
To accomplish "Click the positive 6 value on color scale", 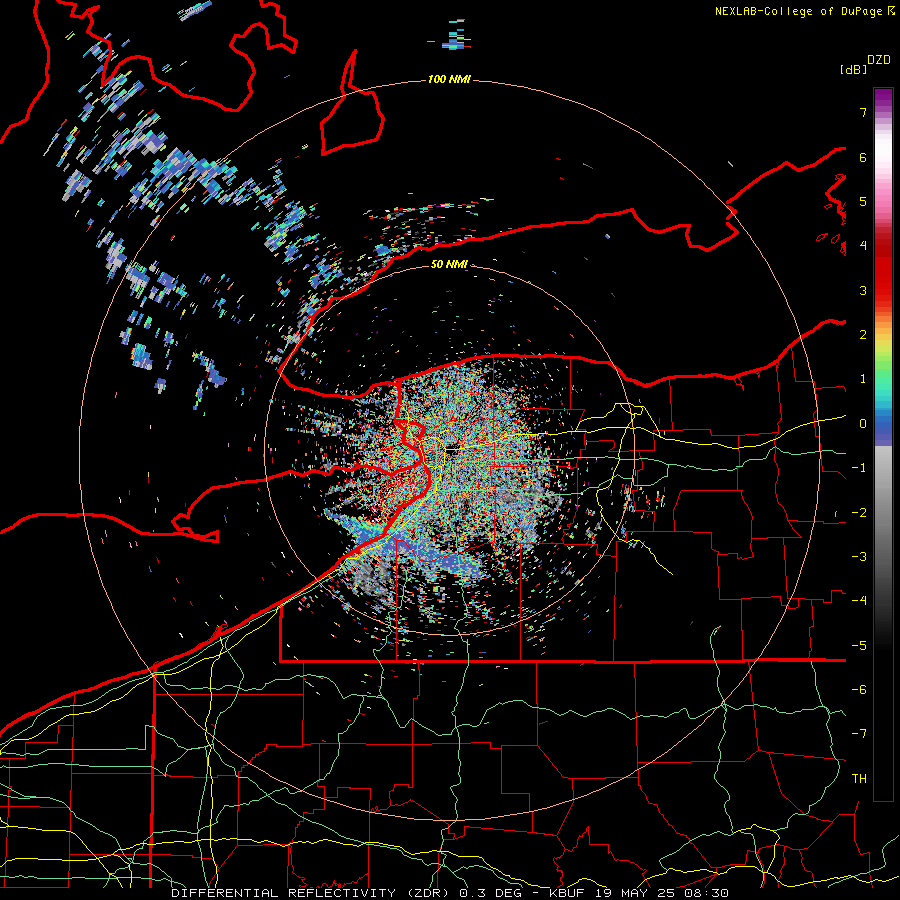I will [863, 157].
